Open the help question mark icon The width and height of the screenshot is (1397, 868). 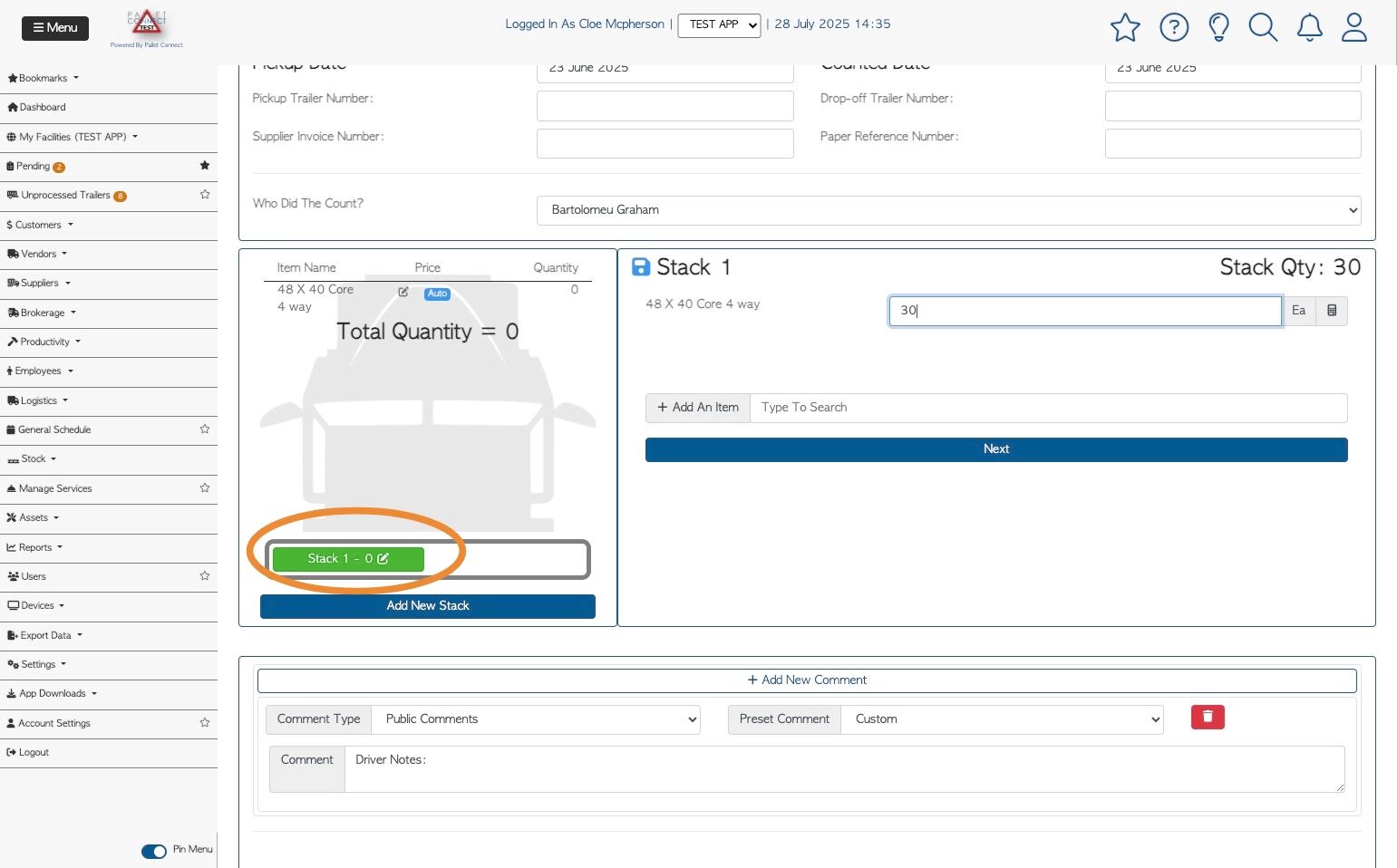pyautogui.click(x=1173, y=28)
